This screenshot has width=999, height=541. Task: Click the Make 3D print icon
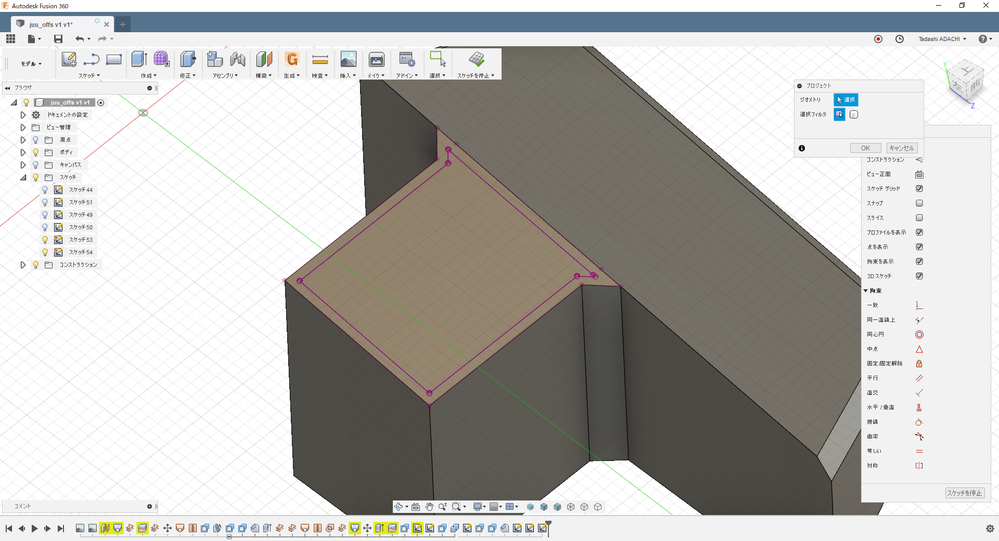click(x=377, y=60)
